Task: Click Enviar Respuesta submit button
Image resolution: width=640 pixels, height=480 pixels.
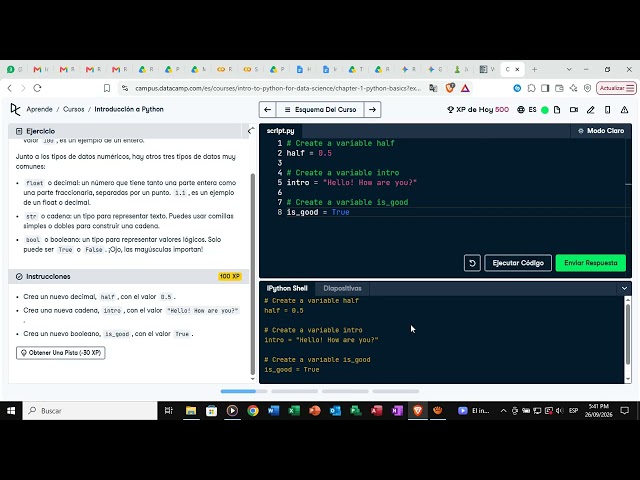Action: 591,263
